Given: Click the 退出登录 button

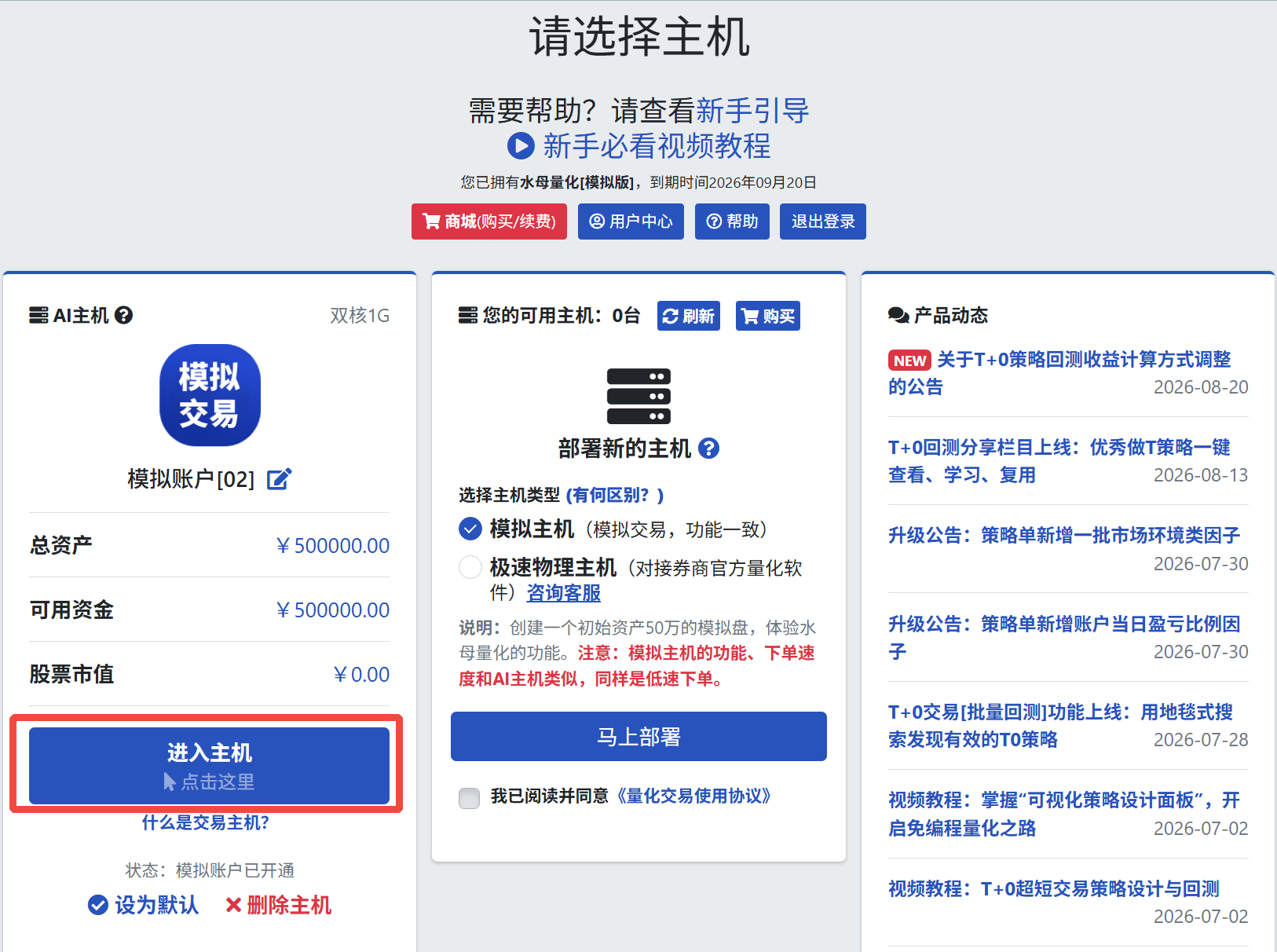Looking at the screenshot, I should tap(823, 222).
